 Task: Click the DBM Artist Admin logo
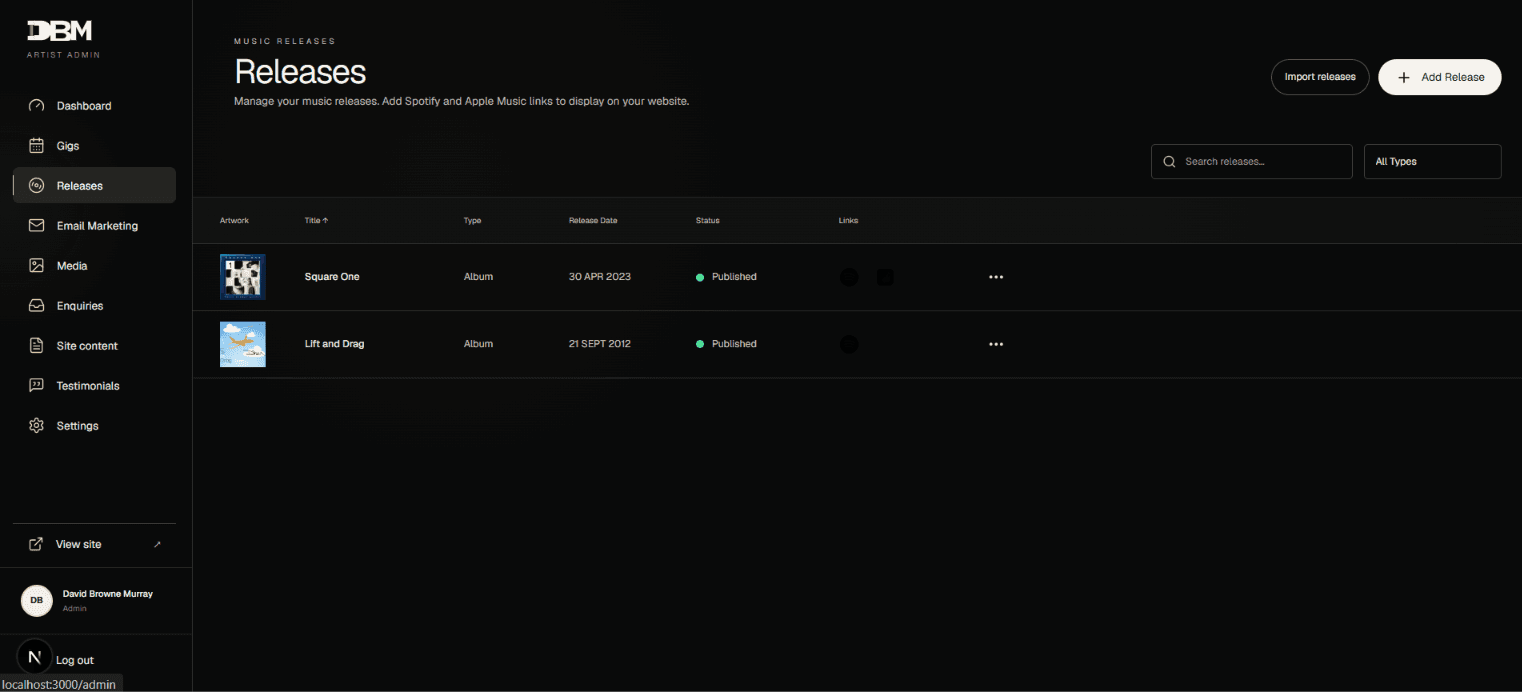[x=63, y=37]
